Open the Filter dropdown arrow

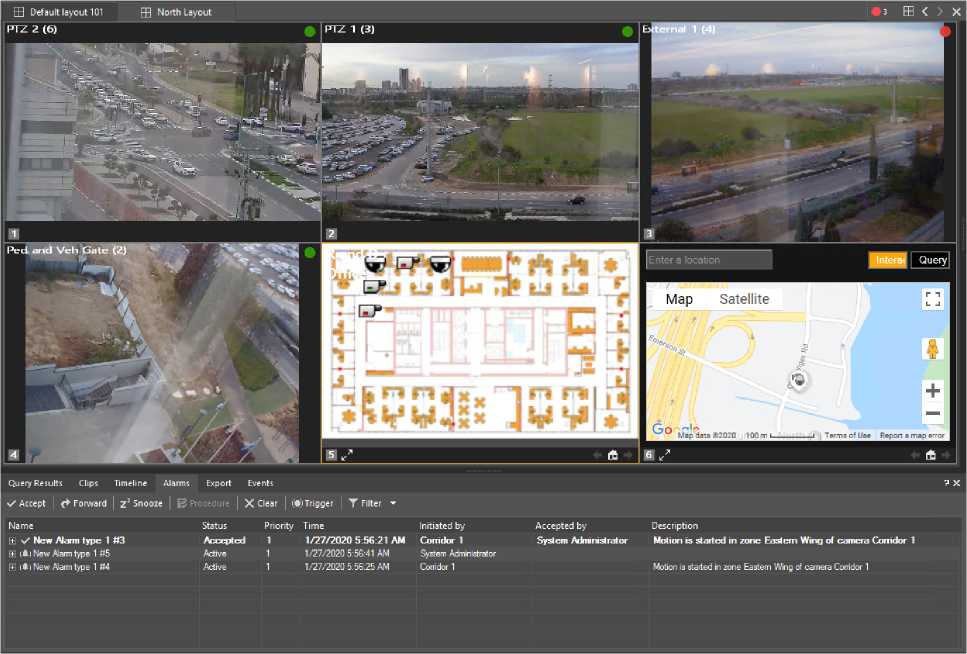(x=393, y=503)
